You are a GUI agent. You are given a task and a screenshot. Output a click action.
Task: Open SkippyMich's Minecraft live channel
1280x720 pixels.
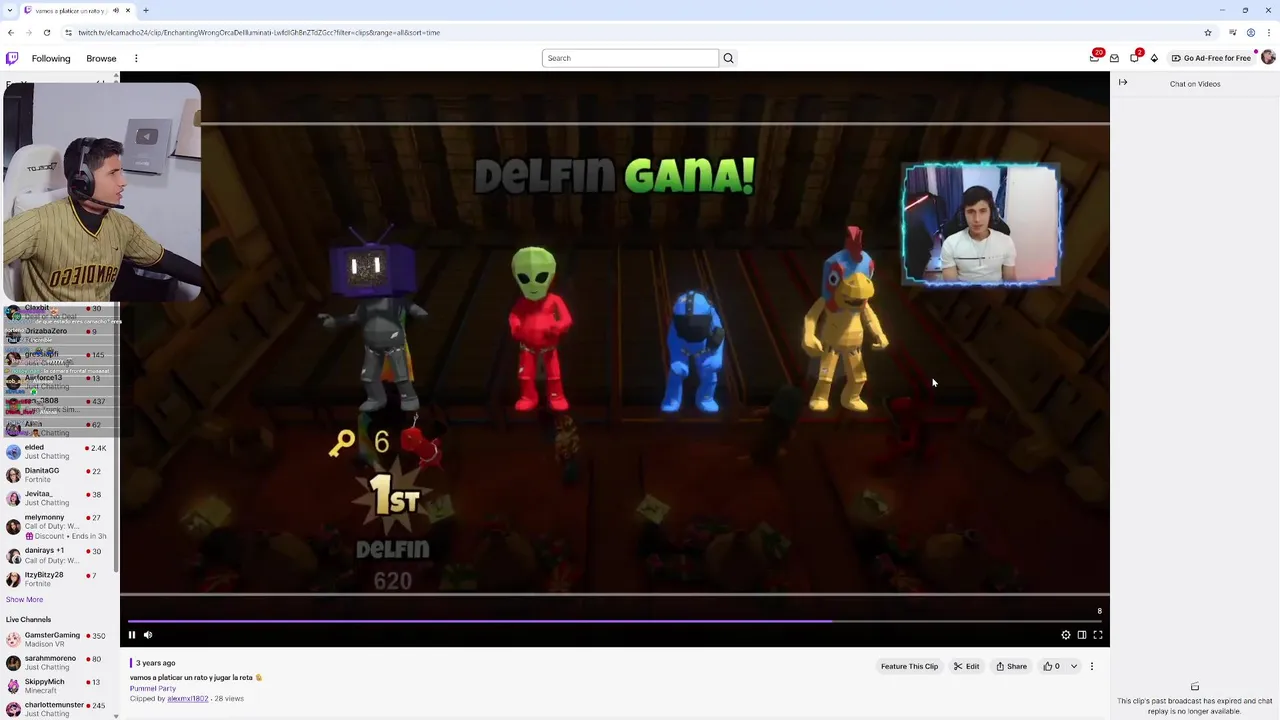click(59, 686)
